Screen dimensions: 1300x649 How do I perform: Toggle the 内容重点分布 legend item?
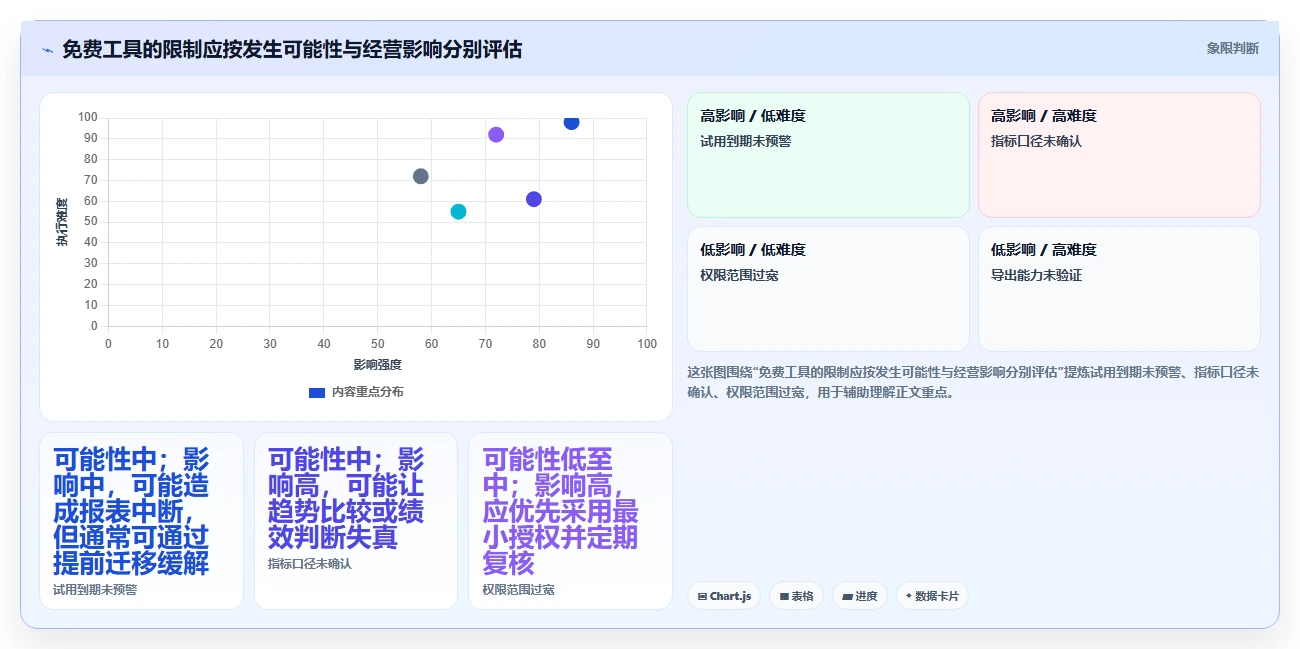tap(356, 392)
